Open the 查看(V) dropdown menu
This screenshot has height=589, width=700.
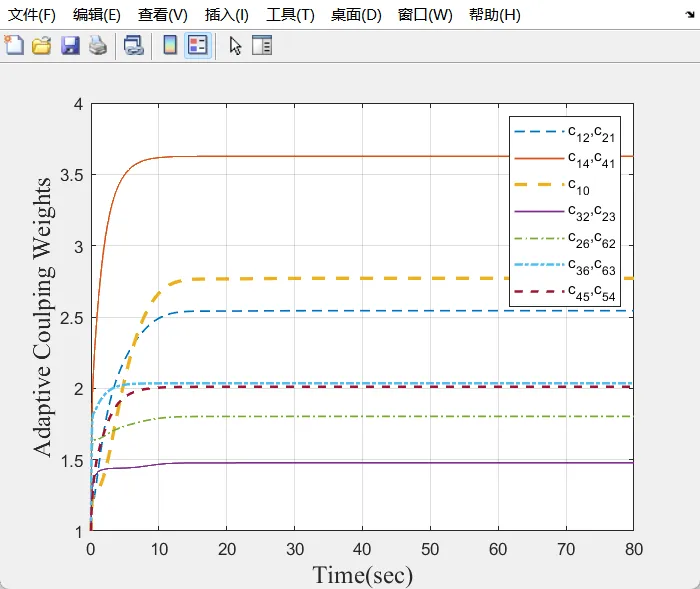pos(162,15)
